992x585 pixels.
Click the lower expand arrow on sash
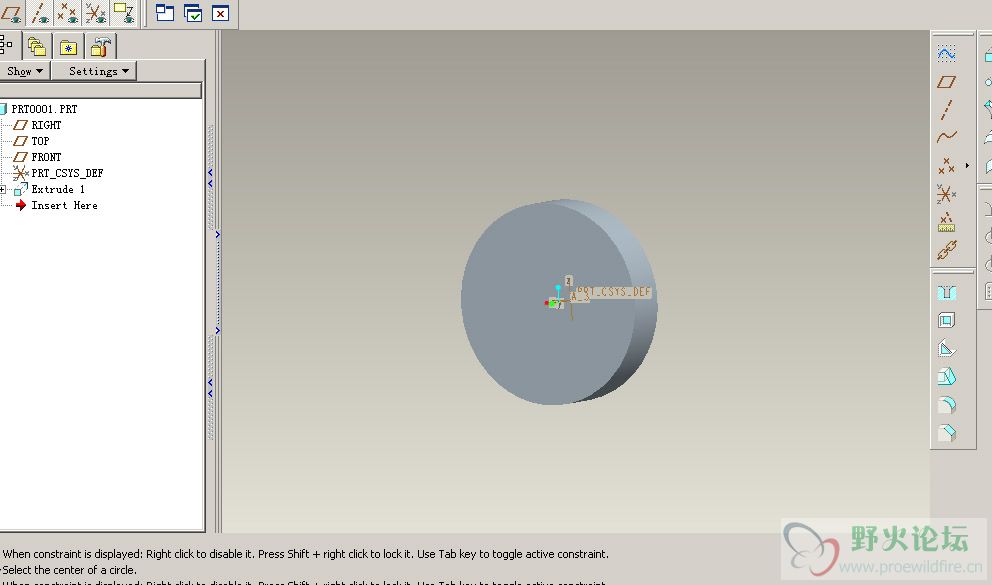pos(218,331)
